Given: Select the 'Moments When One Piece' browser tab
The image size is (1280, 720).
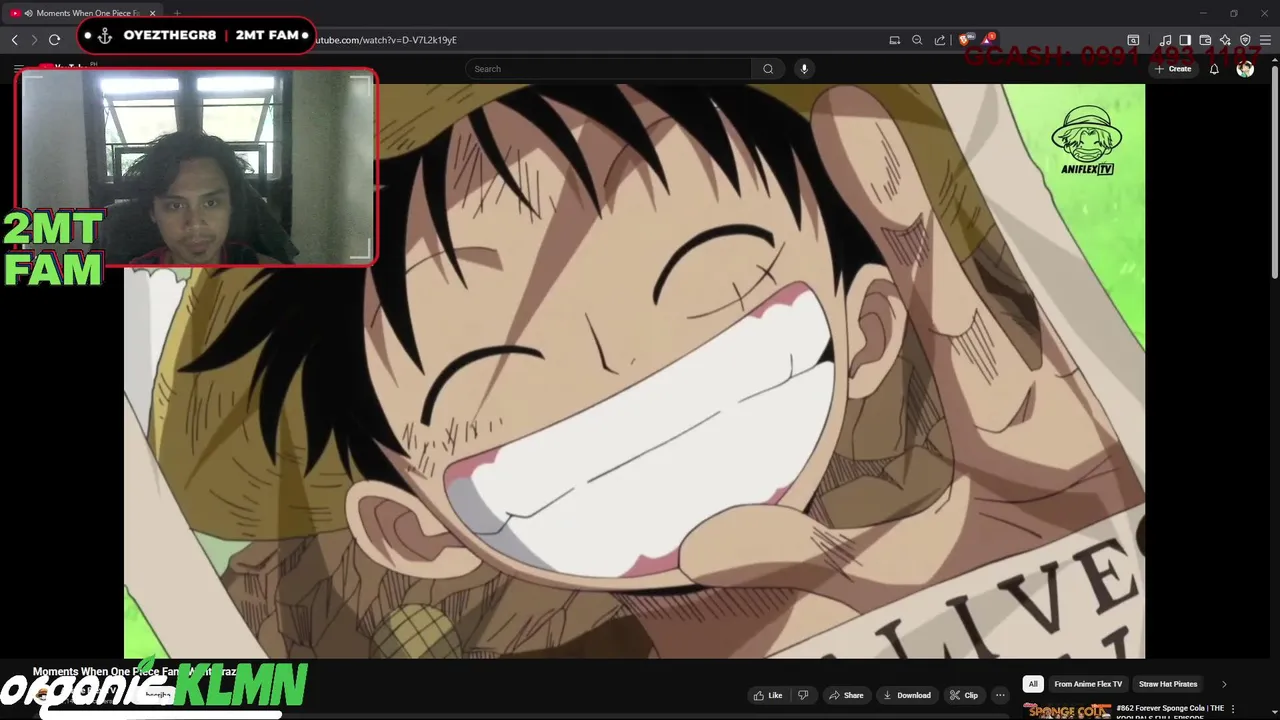Looking at the screenshot, I should click(81, 13).
